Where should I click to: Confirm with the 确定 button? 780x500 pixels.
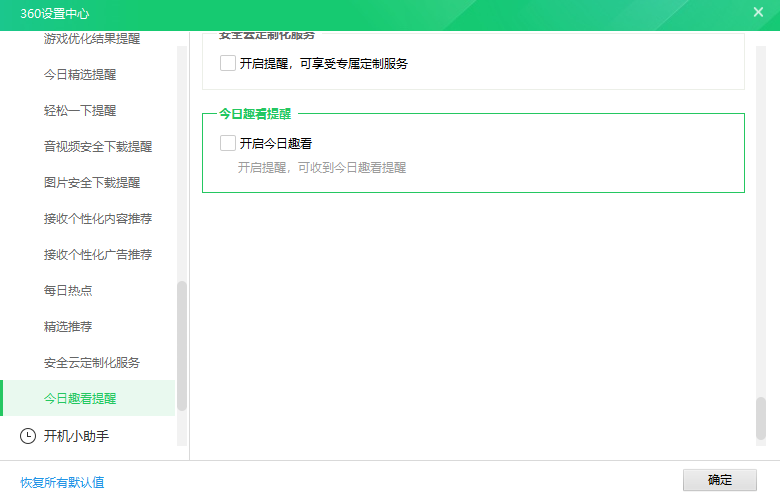click(720, 480)
